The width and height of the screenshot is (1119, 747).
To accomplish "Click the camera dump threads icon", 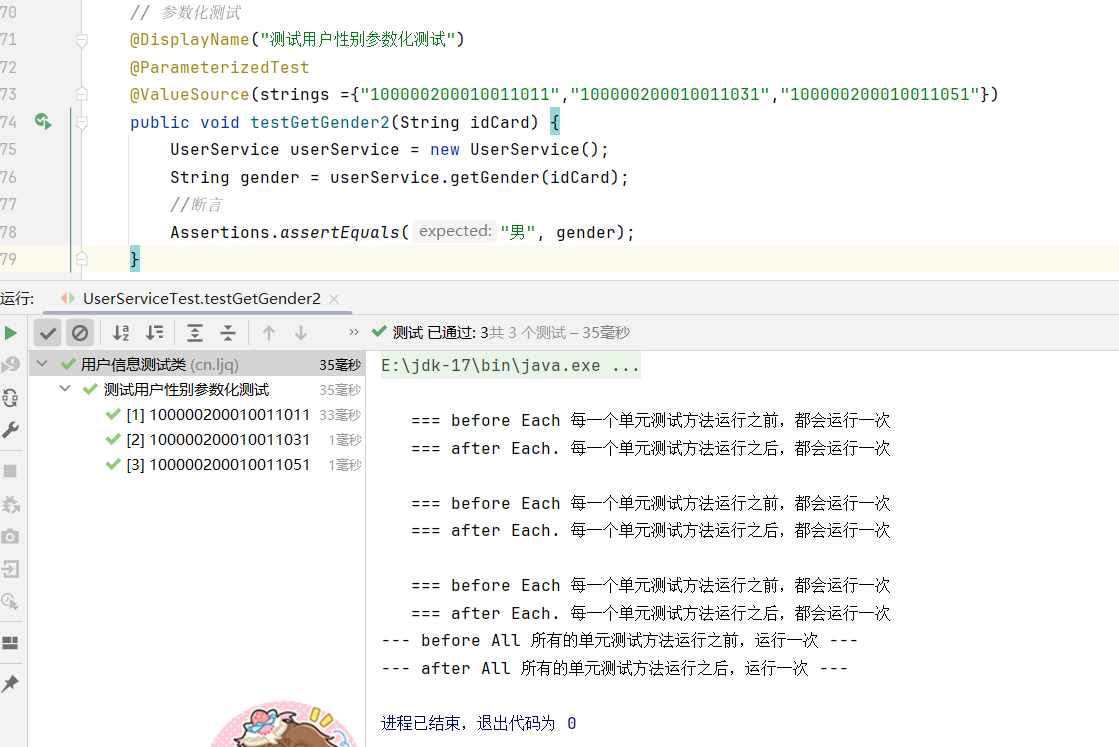I will (10, 537).
